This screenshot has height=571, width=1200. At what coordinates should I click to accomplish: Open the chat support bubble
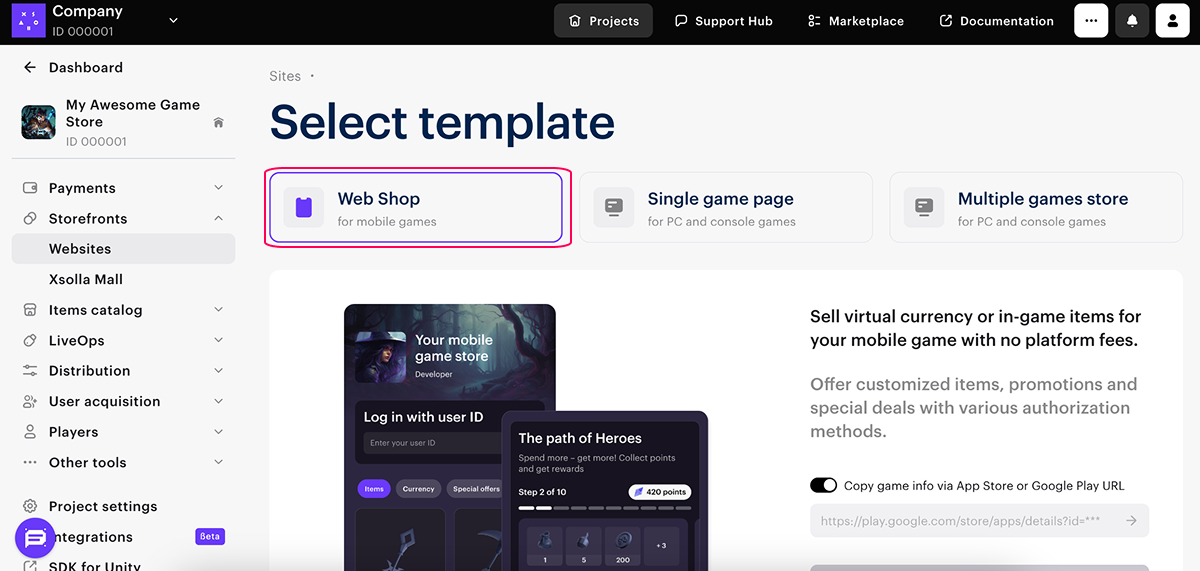(x=35, y=538)
